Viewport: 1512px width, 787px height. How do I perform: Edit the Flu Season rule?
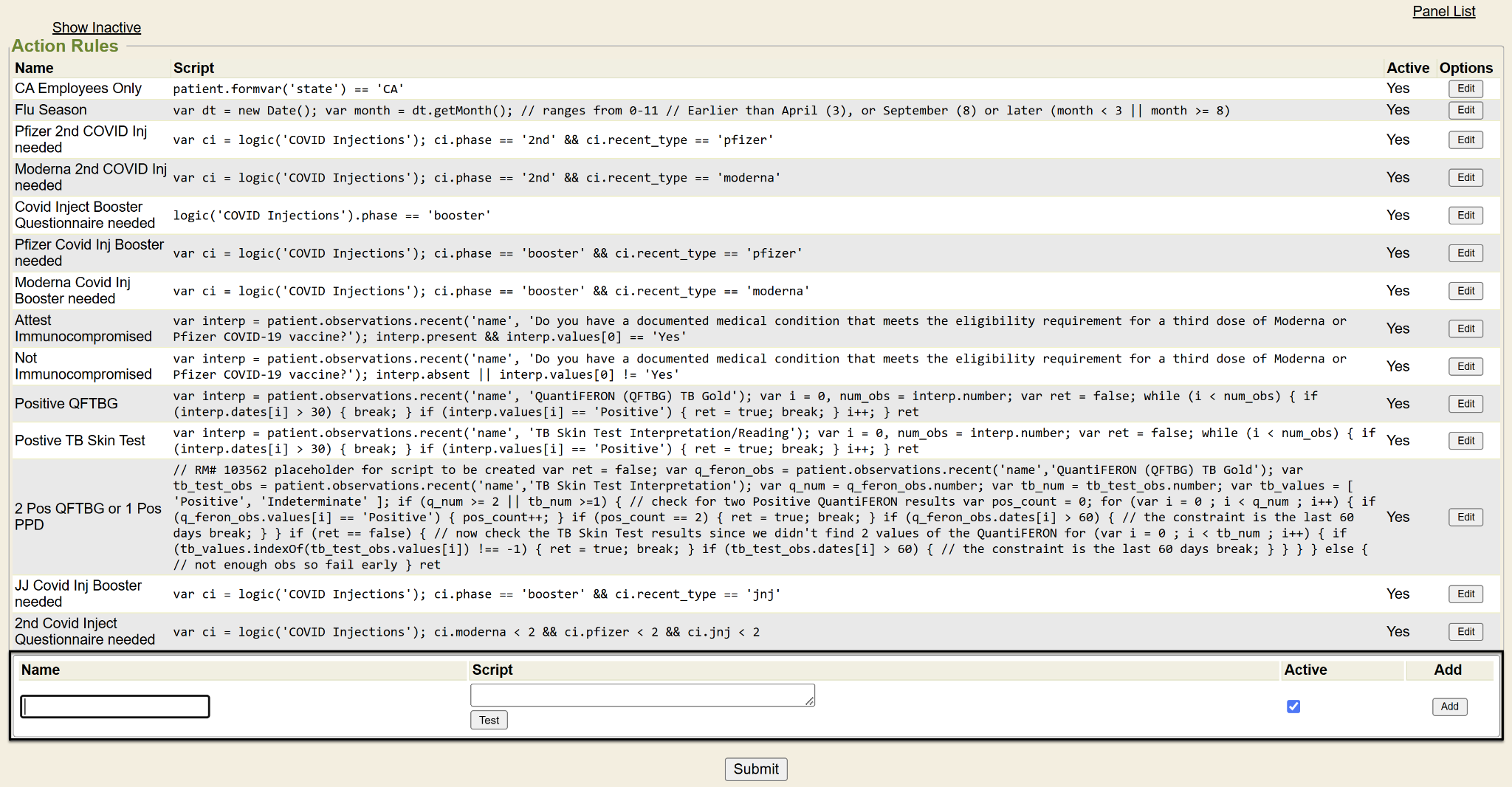tap(1465, 110)
